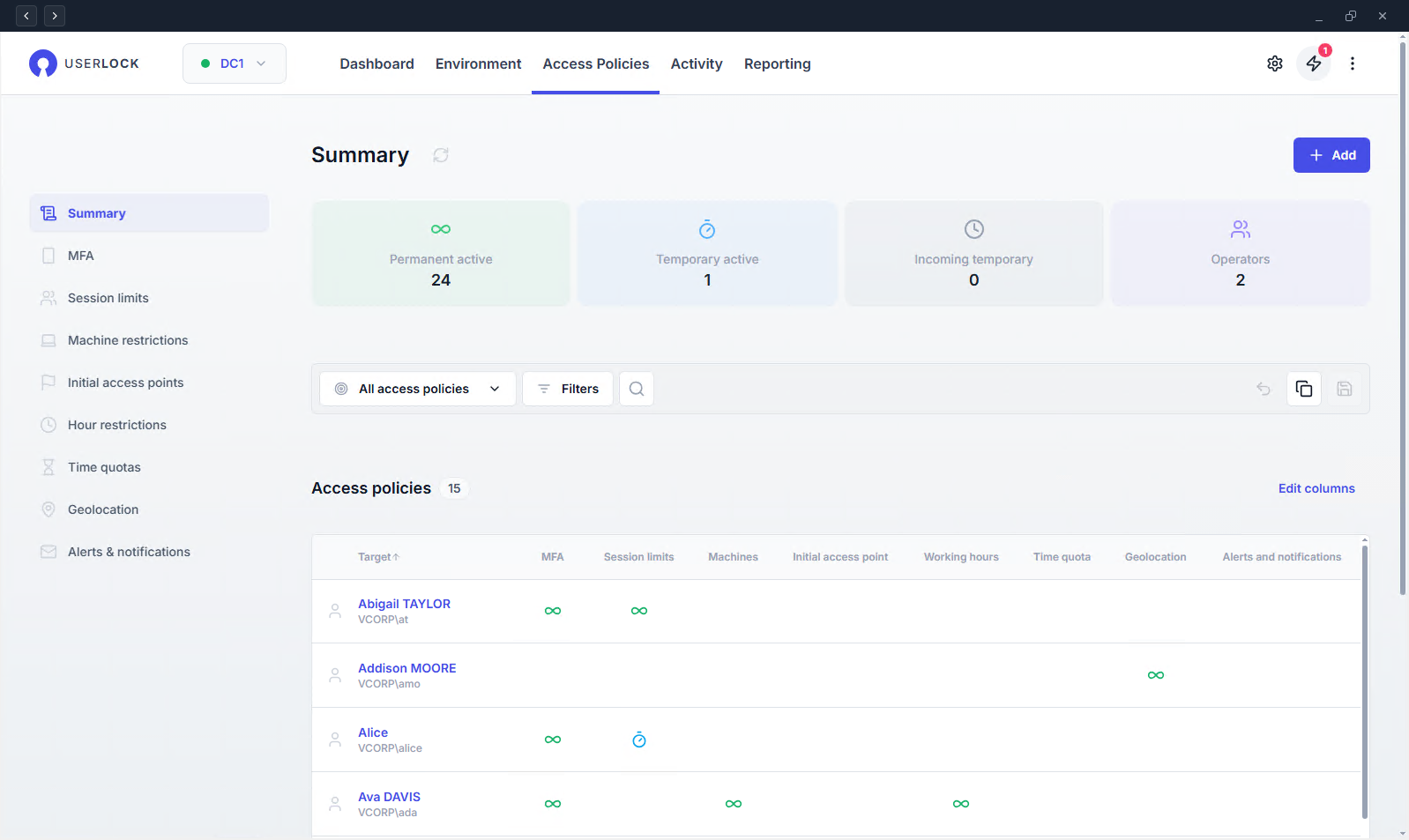Image resolution: width=1409 pixels, height=840 pixels.
Task: Click the Edit columns link
Action: [x=1316, y=488]
